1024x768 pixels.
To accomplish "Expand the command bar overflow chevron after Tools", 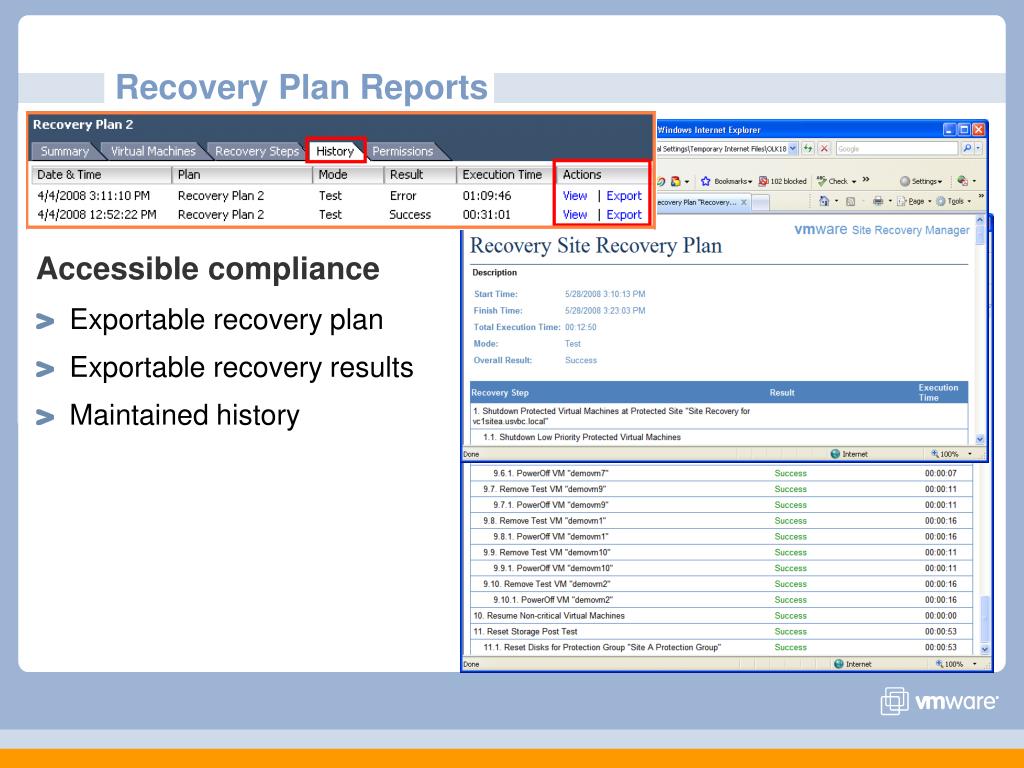I will [981, 196].
